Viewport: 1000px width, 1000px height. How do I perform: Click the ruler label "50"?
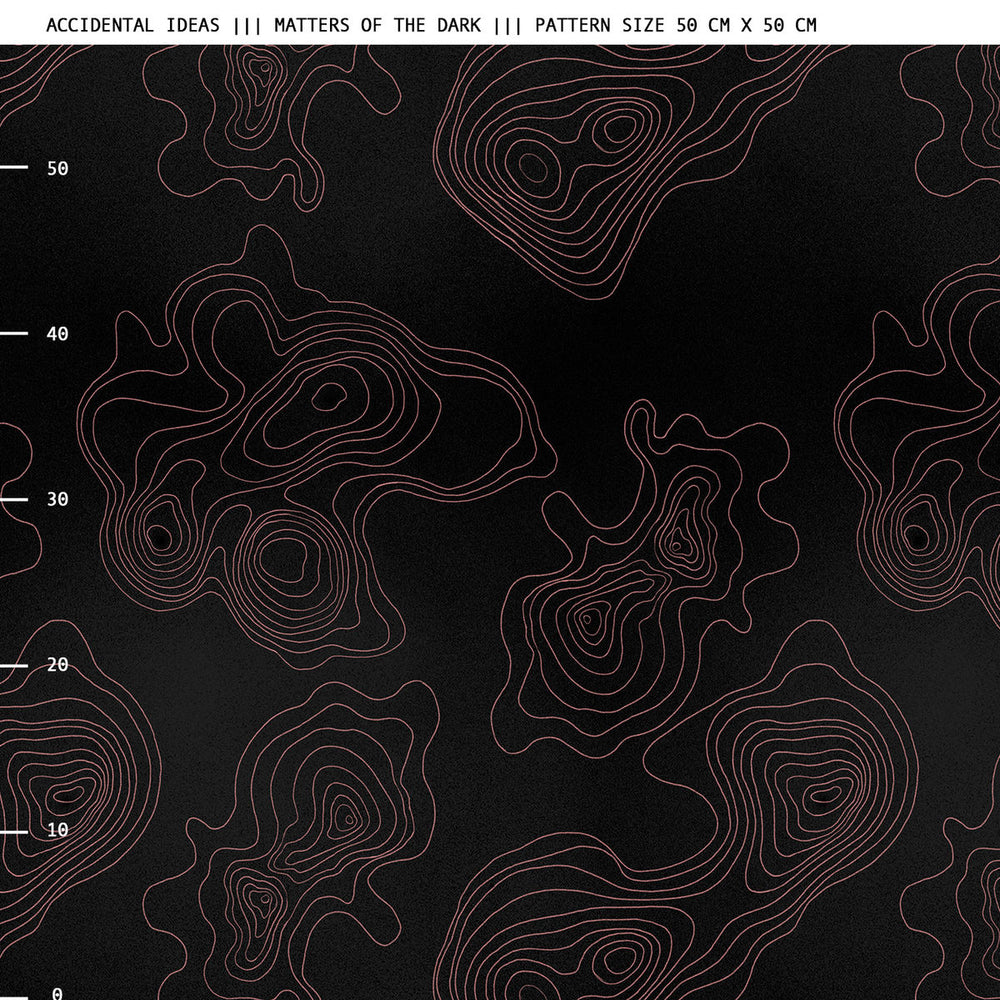(58, 168)
